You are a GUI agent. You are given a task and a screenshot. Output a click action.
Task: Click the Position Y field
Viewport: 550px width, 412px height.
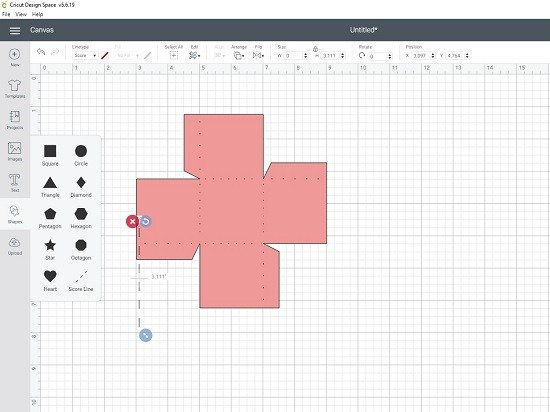pos(455,55)
